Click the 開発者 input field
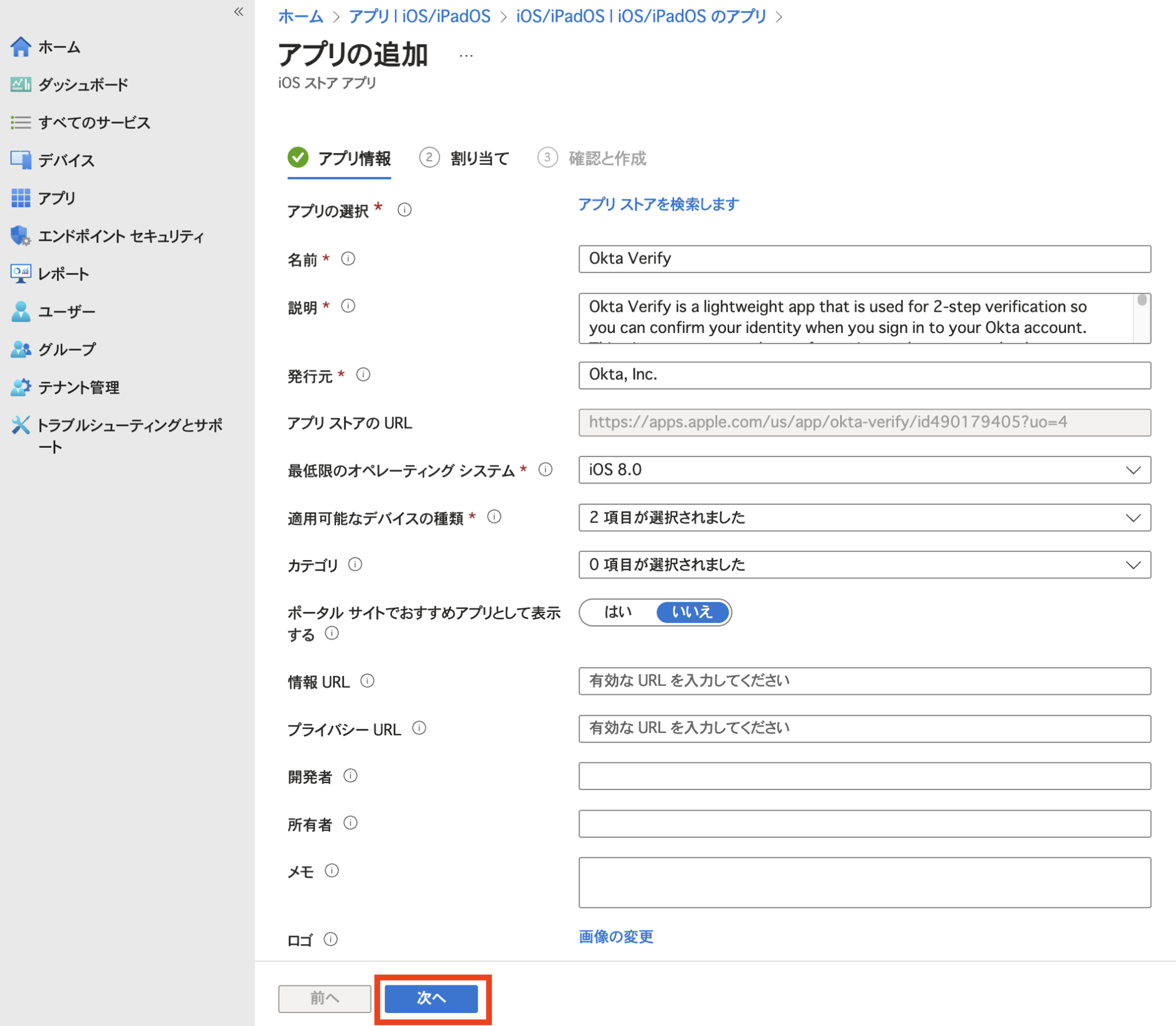Screen dimensions: 1176x1026 pos(864,776)
